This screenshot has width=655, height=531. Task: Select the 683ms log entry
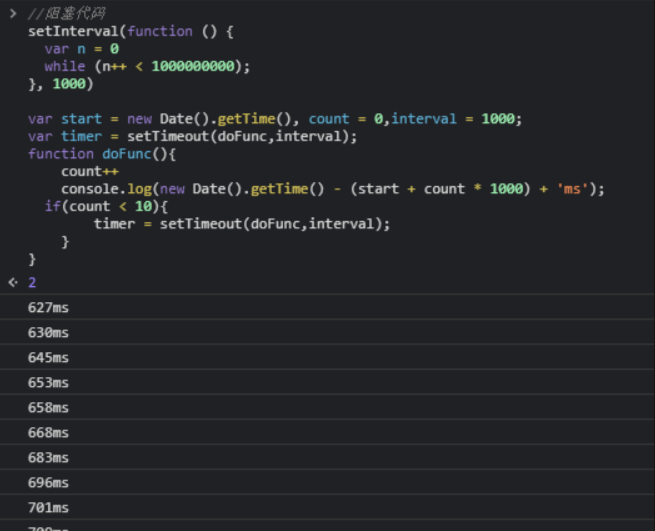tap(328, 458)
